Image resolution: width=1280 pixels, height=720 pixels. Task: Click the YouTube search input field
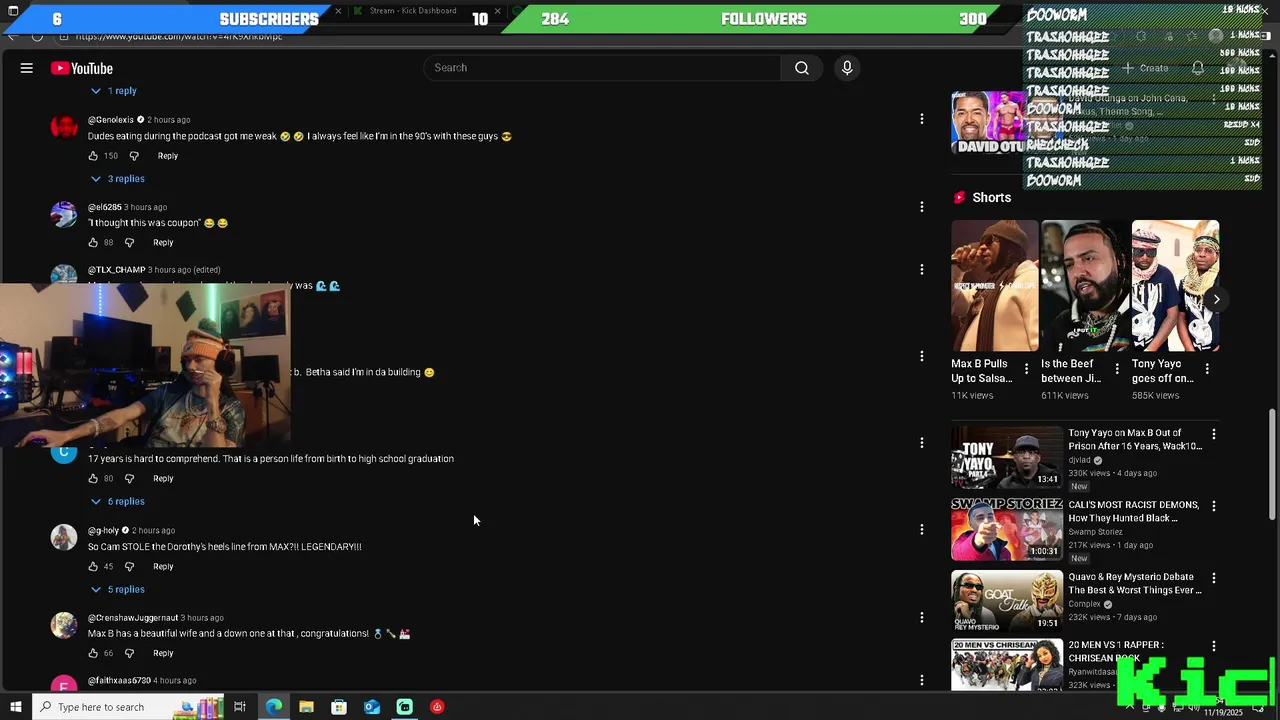602,68
